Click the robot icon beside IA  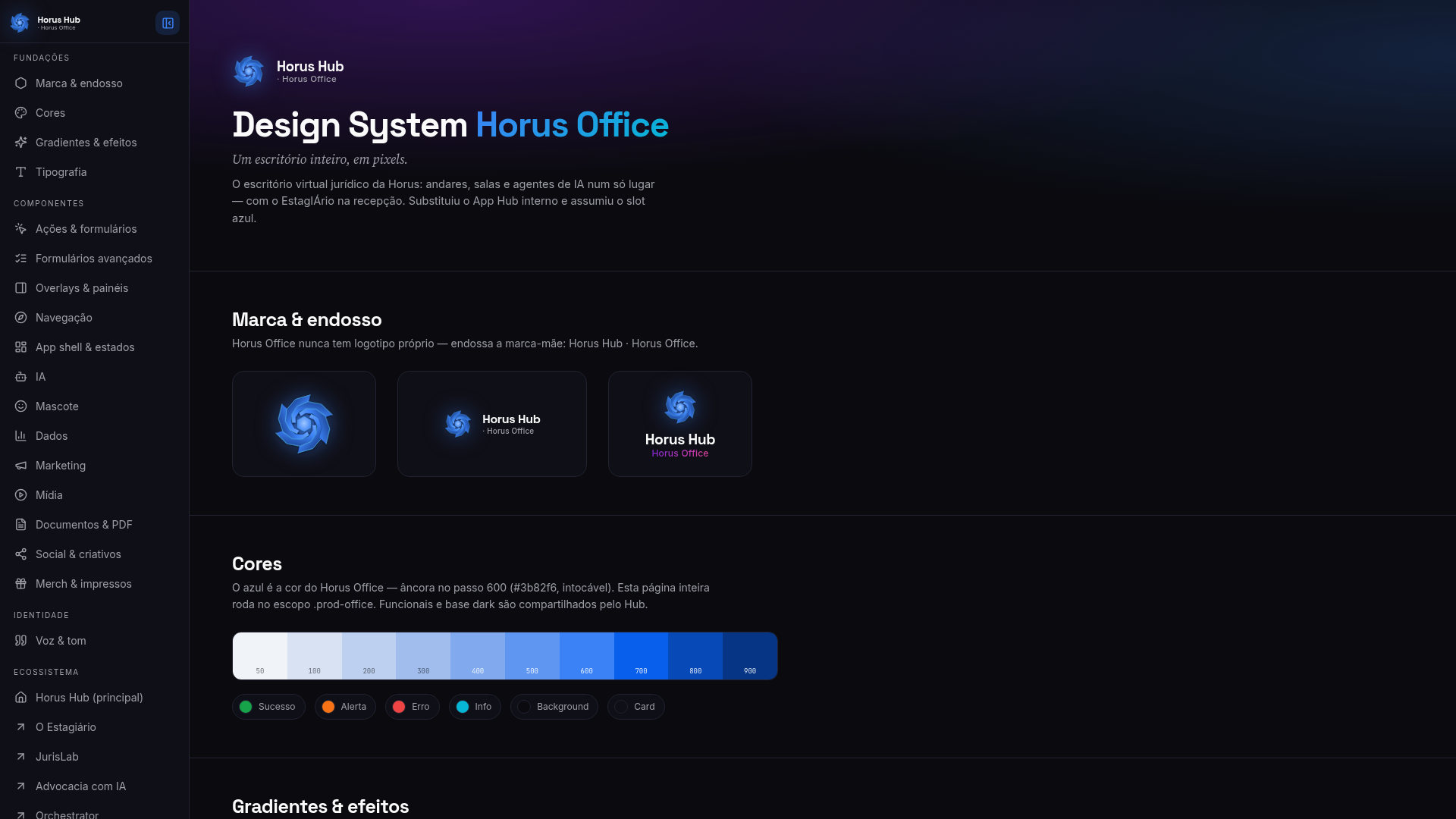[20, 377]
